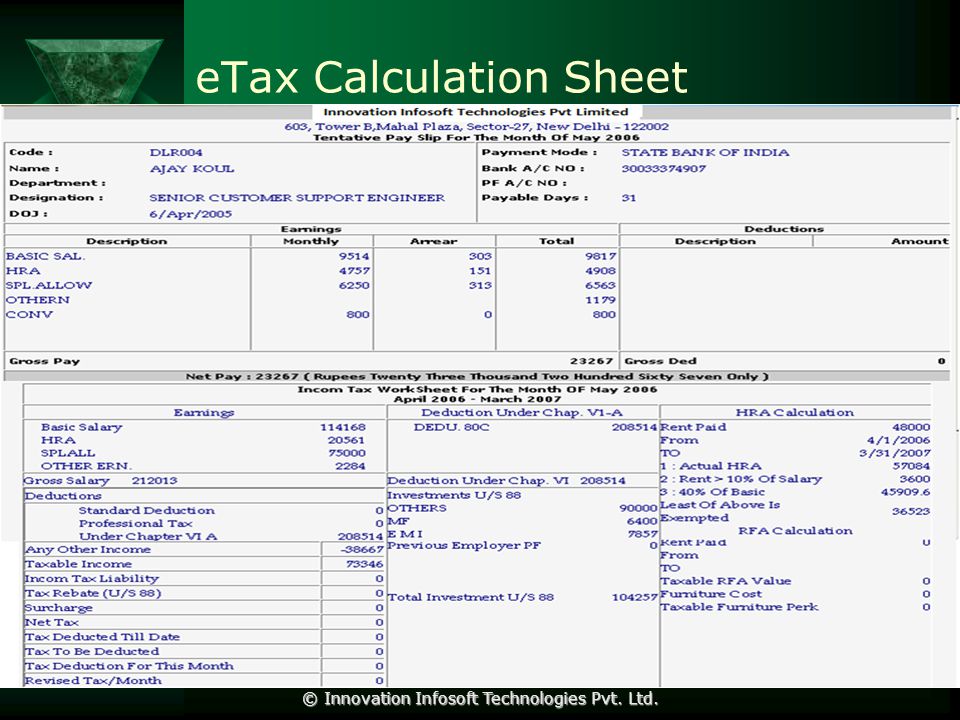Screen dimensions: 960x720
Task: Click the exempted HRA value 36523
Action: point(911,511)
